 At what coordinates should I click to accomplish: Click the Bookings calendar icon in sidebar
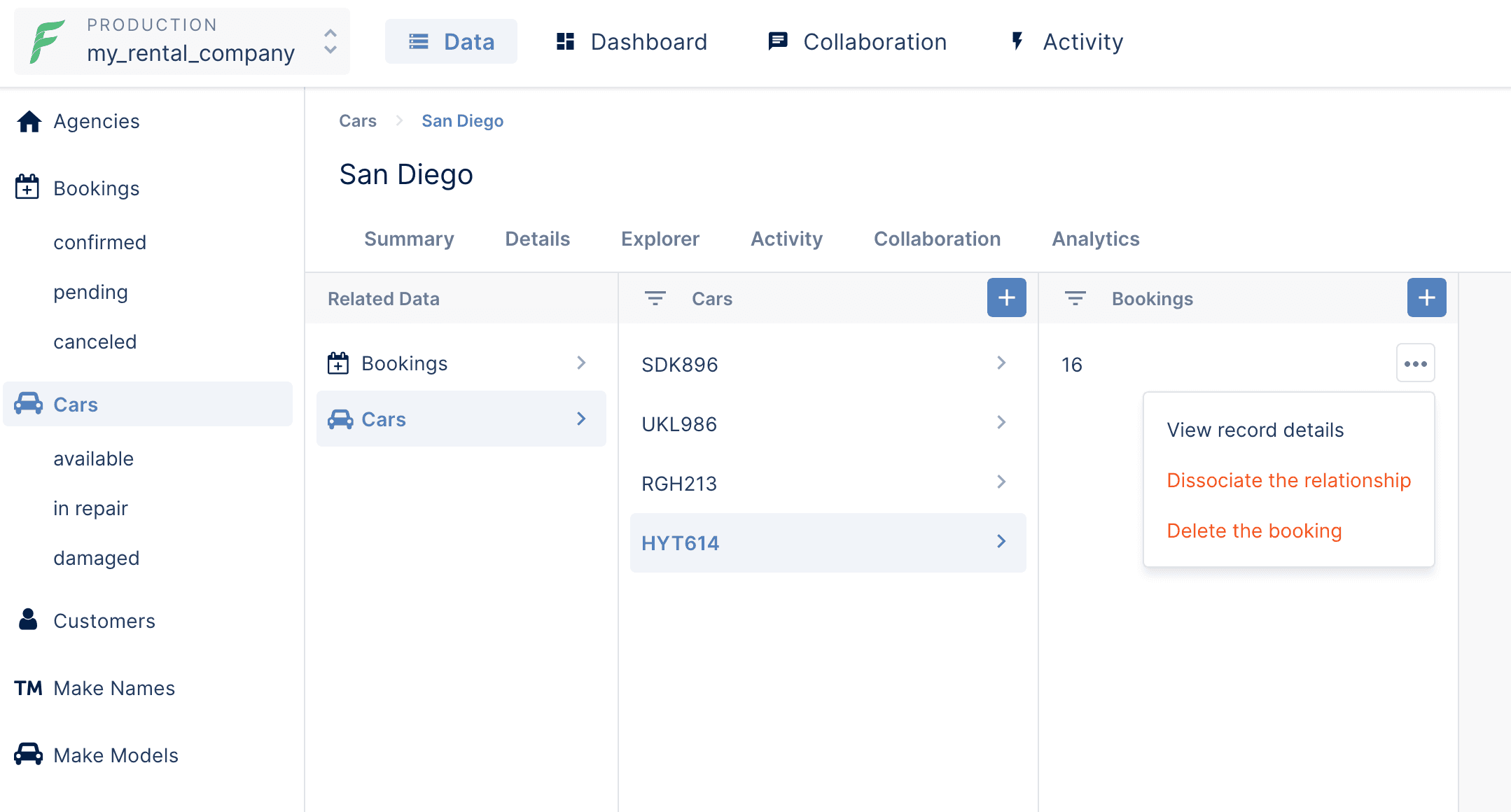tap(27, 187)
